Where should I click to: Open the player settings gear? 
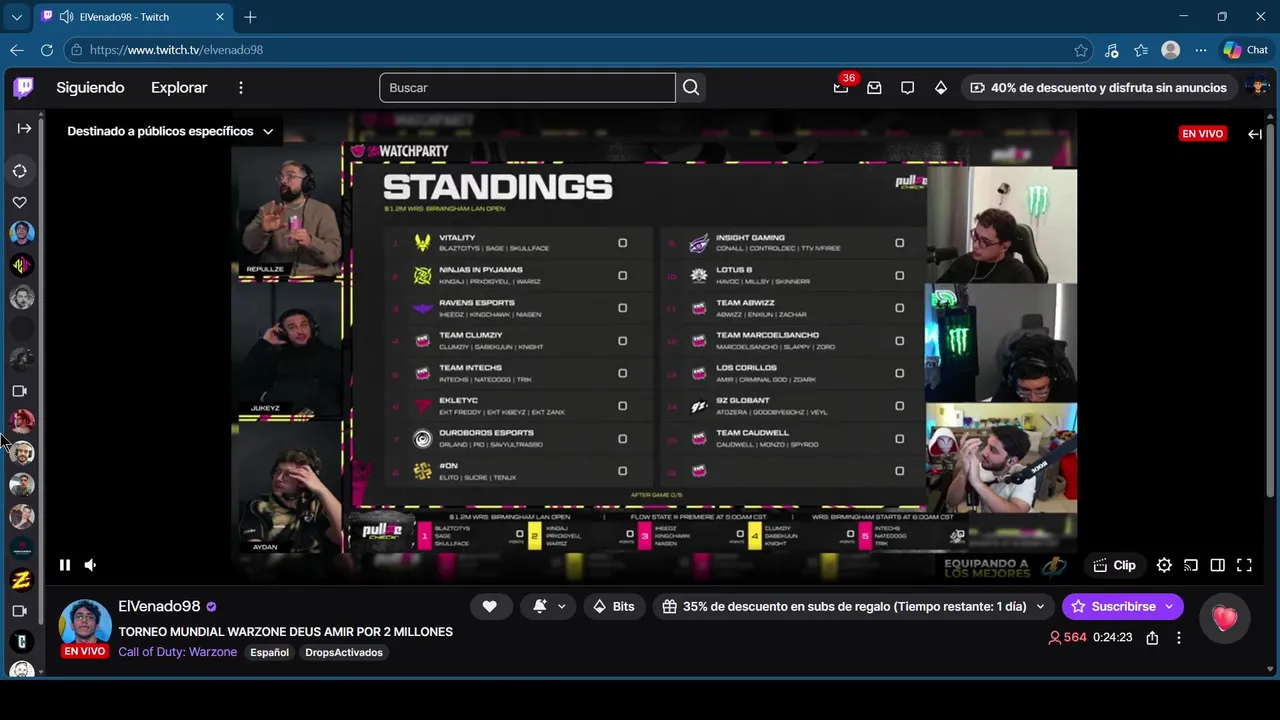click(1164, 565)
